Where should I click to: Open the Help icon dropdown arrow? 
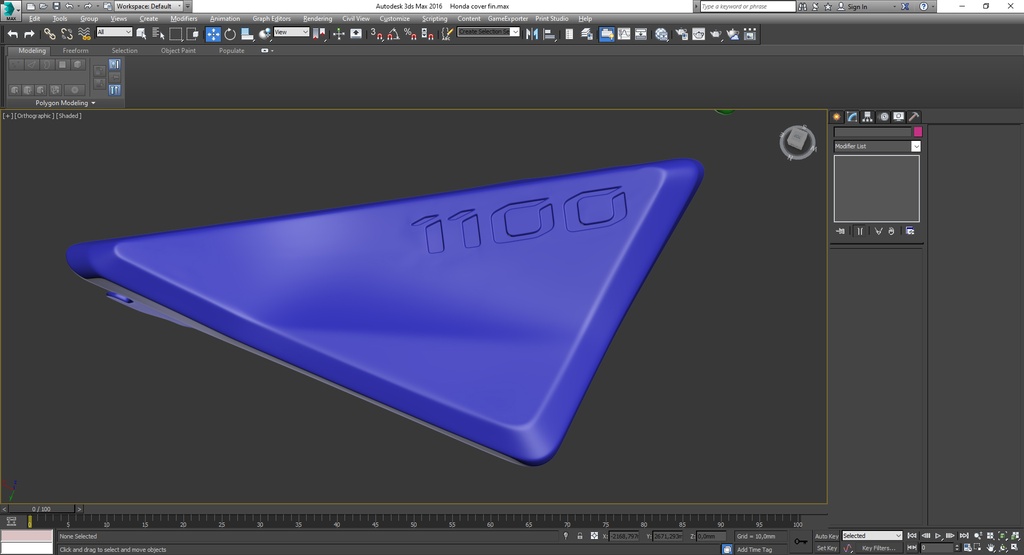933,6
